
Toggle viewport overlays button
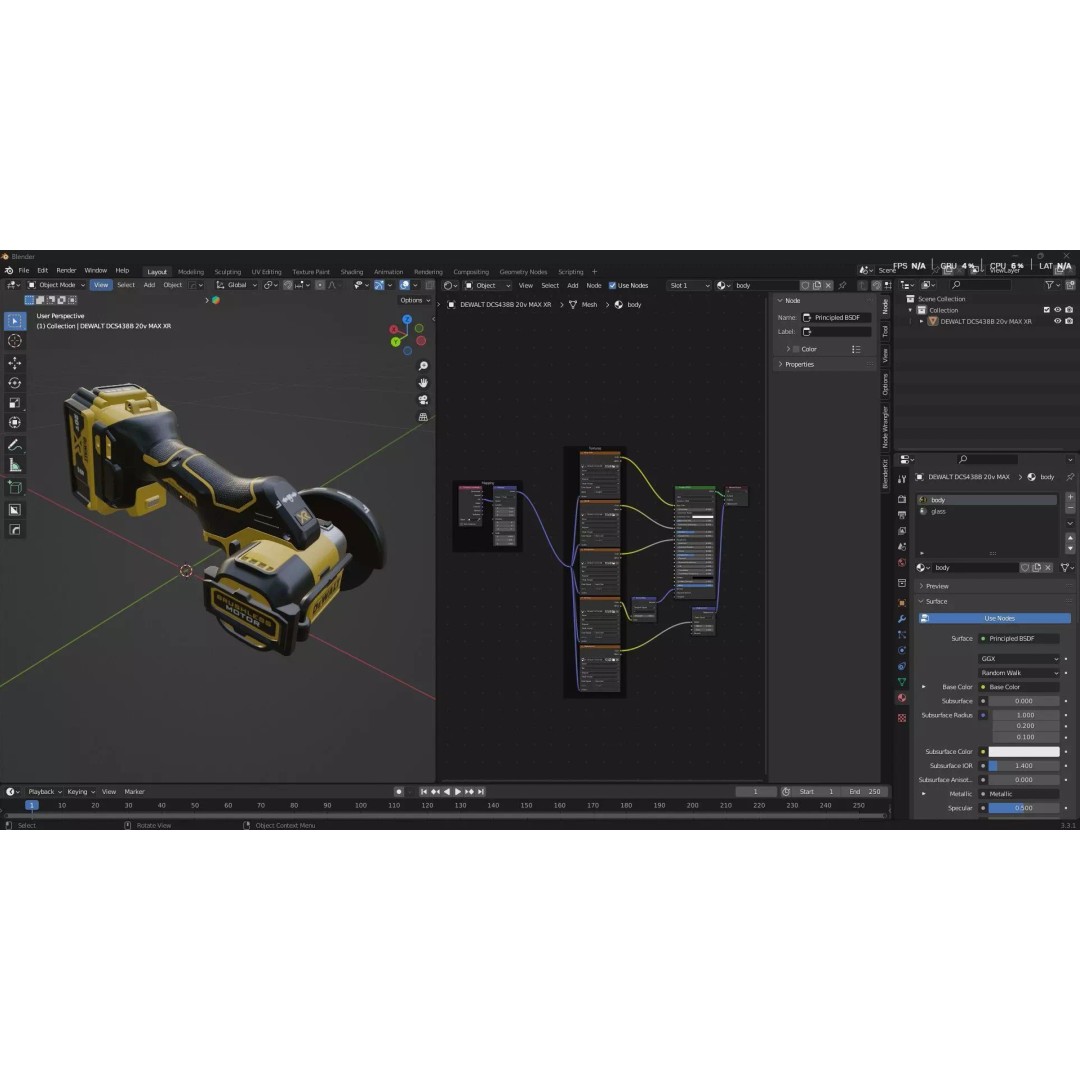404,285
